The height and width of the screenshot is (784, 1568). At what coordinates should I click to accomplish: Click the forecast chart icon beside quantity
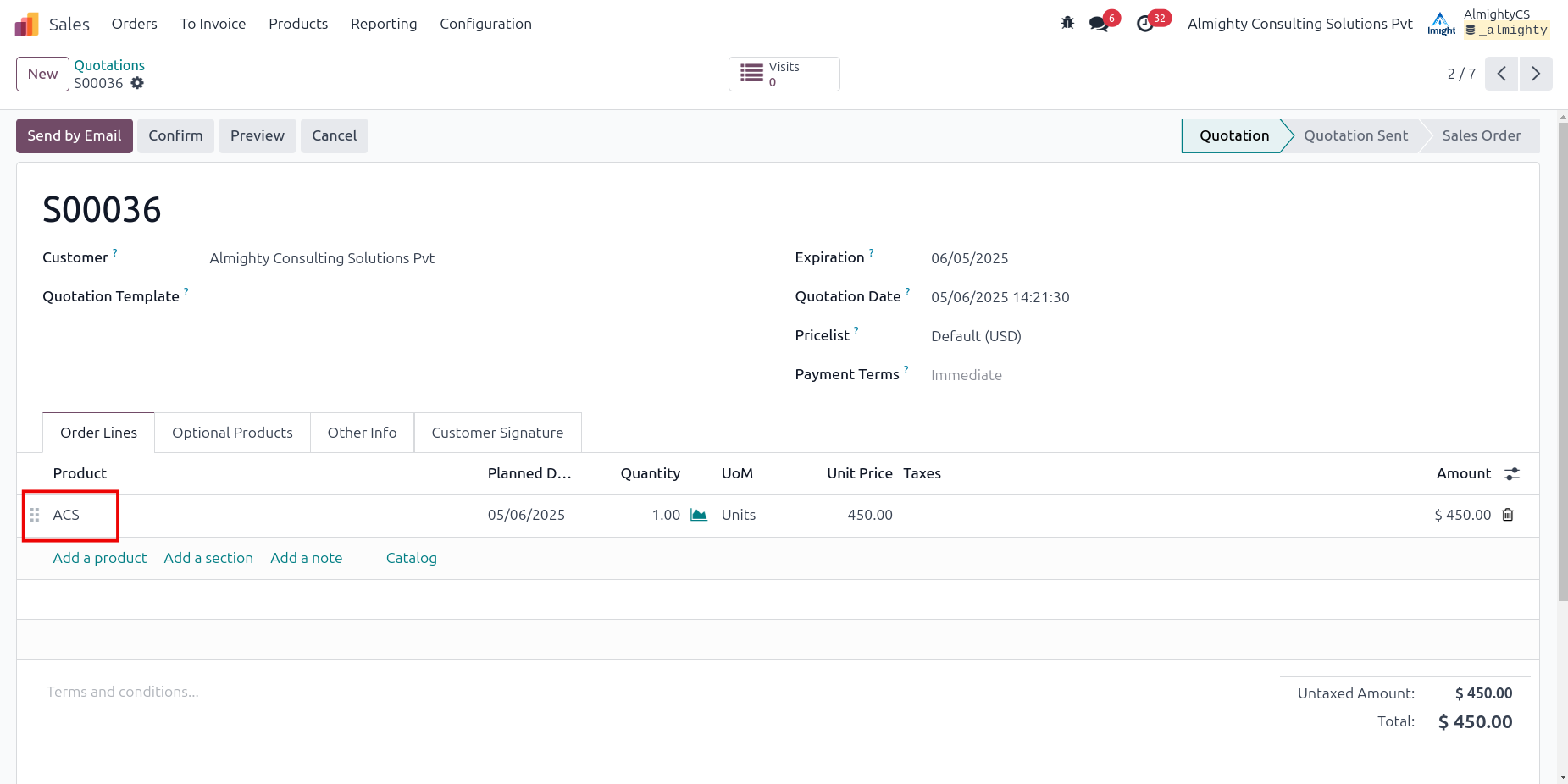click(699, 515)
